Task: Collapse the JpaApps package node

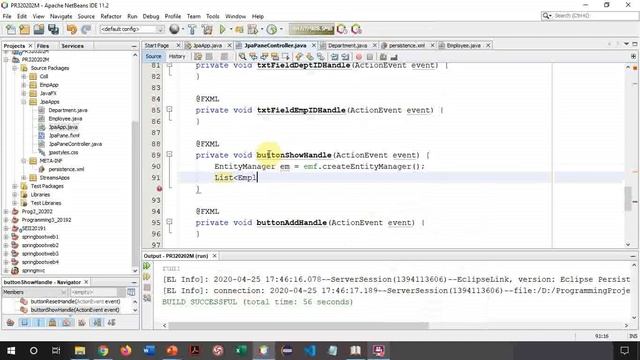Action: pos(24,102)
